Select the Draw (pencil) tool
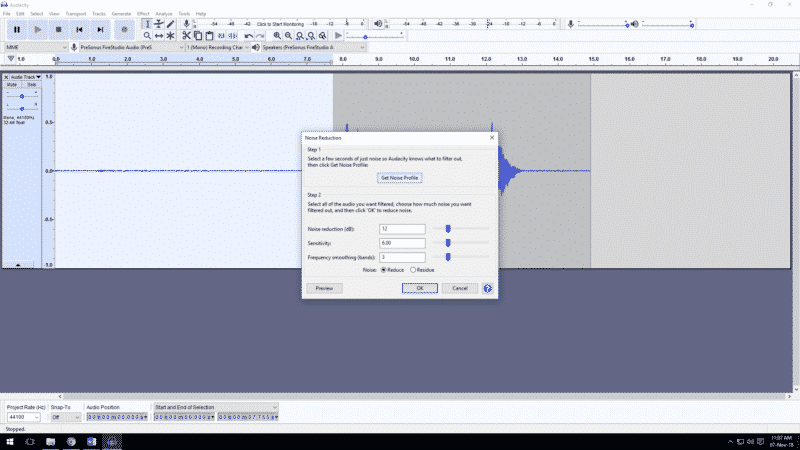Image resolution: width=800 pixels, height=450 pixels. pos(171,23)
